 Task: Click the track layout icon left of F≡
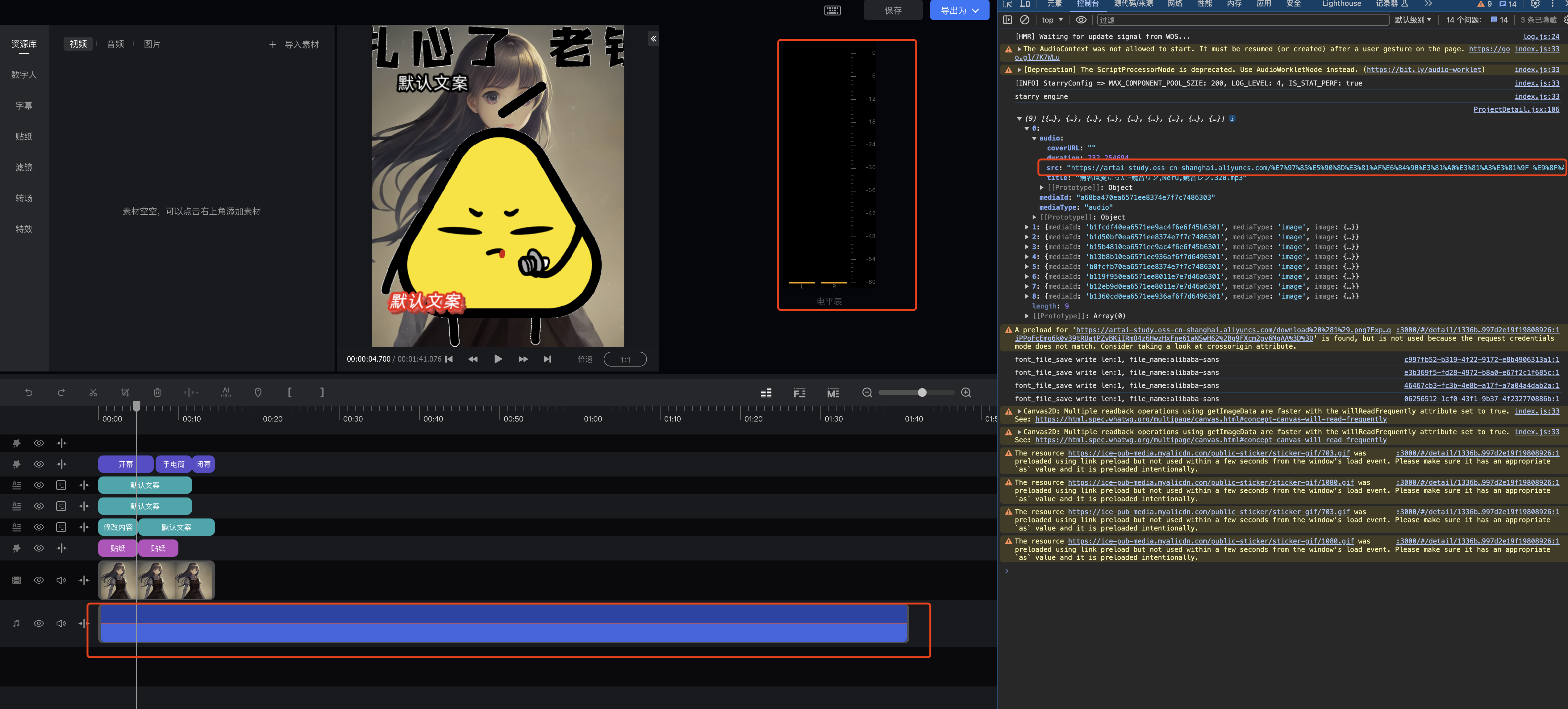(766, 393)
